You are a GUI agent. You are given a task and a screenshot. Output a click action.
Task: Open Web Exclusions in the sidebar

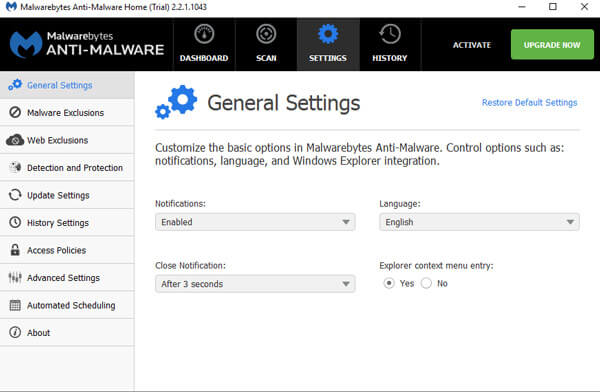pyautogui.click(x=67, y=140)
